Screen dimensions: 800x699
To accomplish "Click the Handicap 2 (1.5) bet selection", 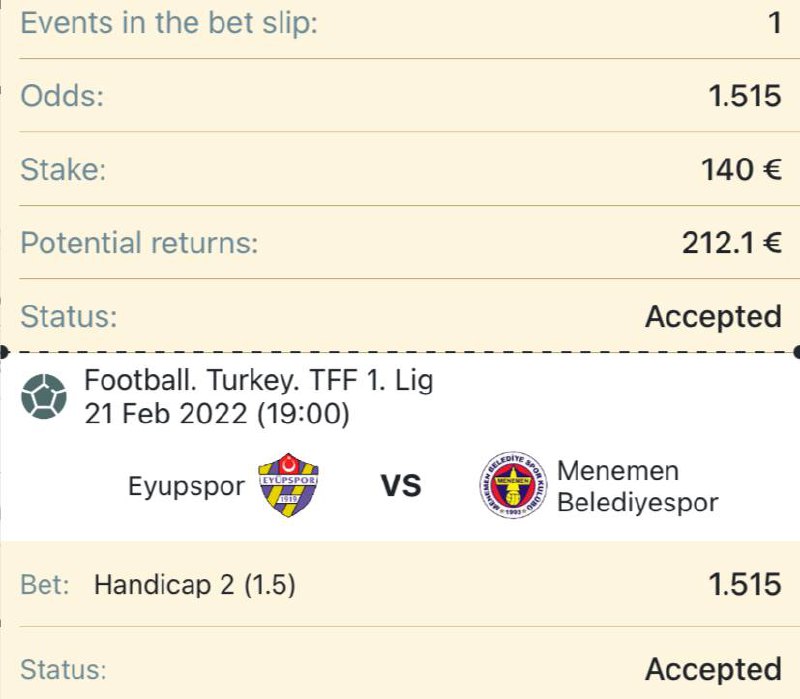I will pos(195,585).
